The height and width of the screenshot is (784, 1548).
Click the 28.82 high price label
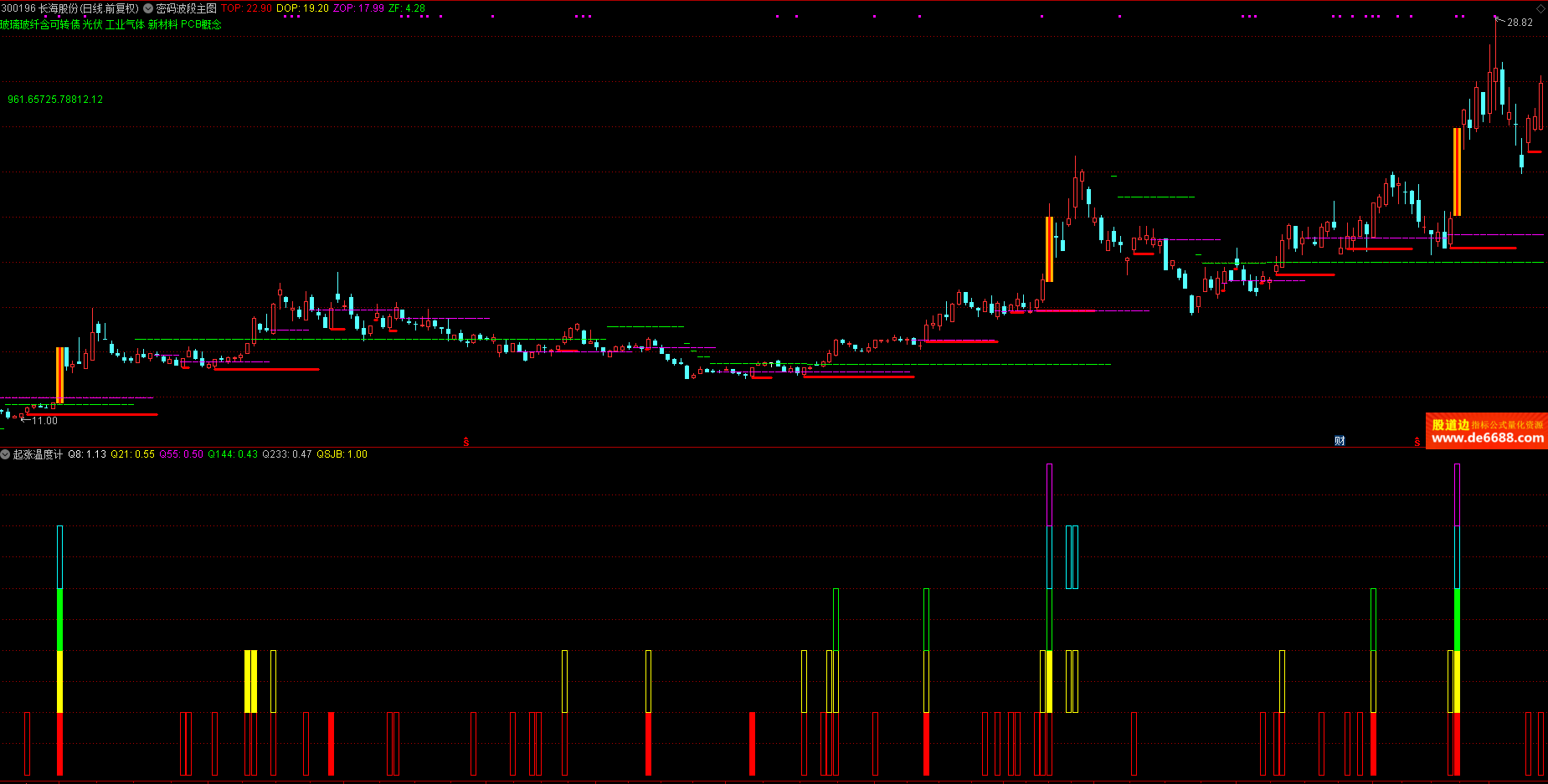click(x=1520, y=23)
